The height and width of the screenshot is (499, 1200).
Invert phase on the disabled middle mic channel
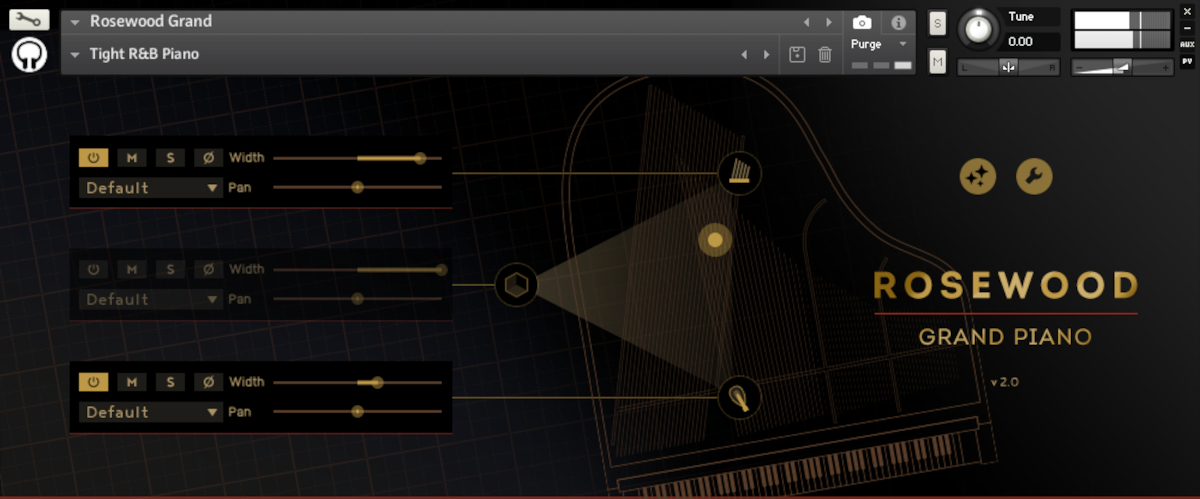(x=208, y=269)
